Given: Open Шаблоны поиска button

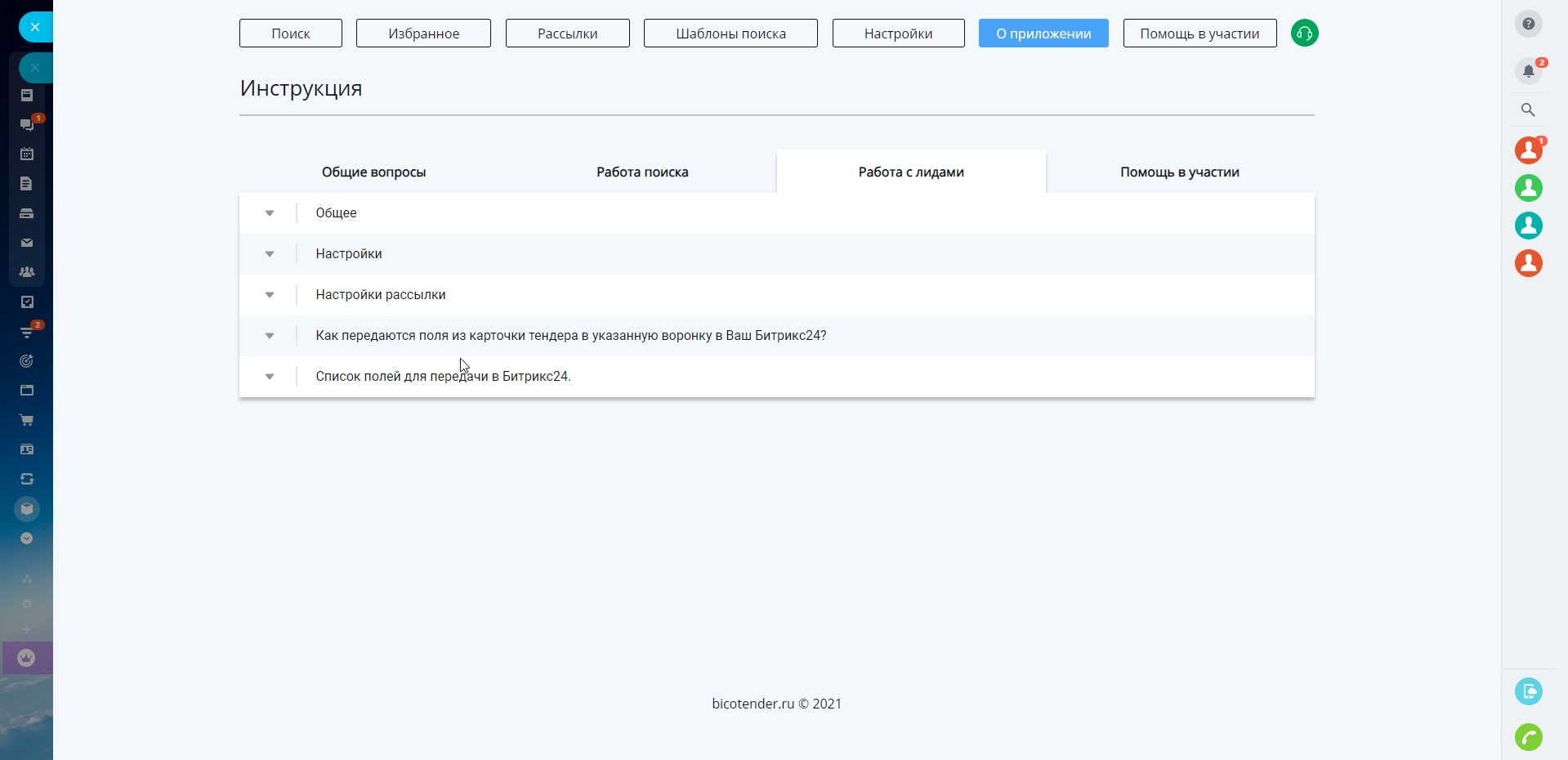Looking at the screenshot, I should point(730,34).
